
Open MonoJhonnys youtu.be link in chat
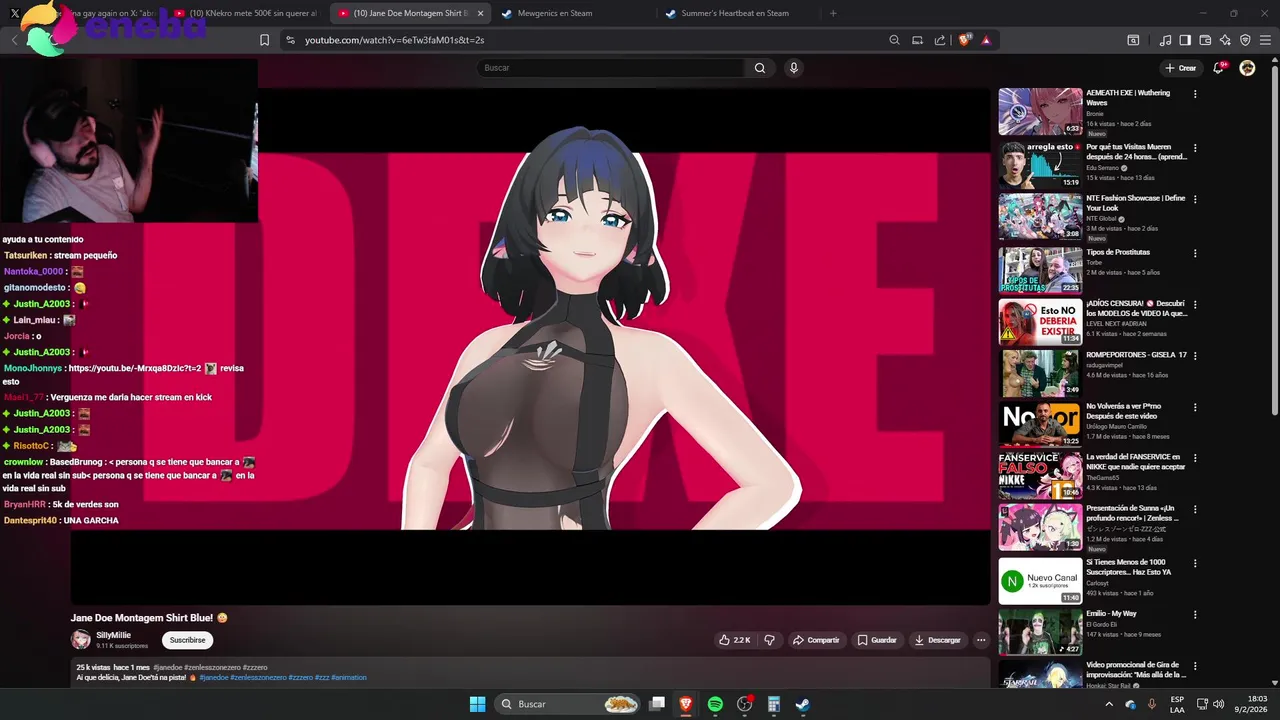tap(135, 368)
